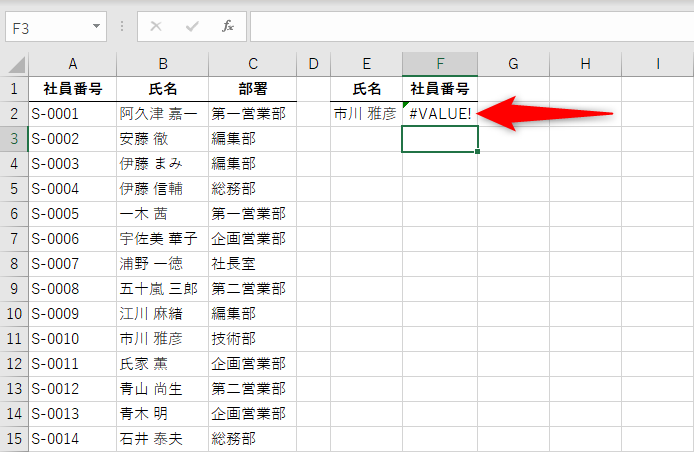Select 市川 雅彦 cell in column B

pos(162,339)
